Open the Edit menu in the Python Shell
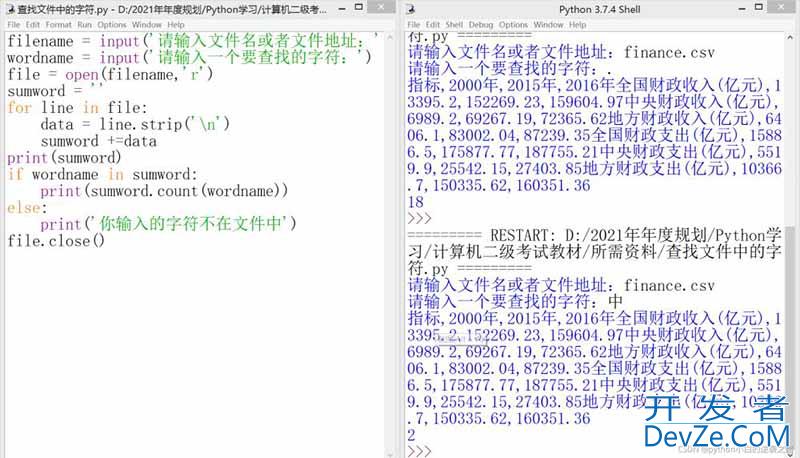 coord(433,24)
